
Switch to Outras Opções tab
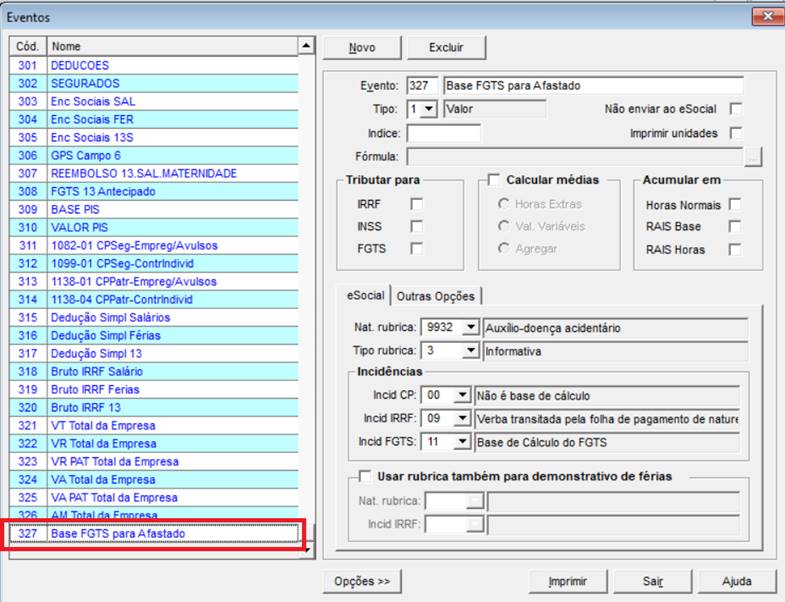(x=437, y=296)
